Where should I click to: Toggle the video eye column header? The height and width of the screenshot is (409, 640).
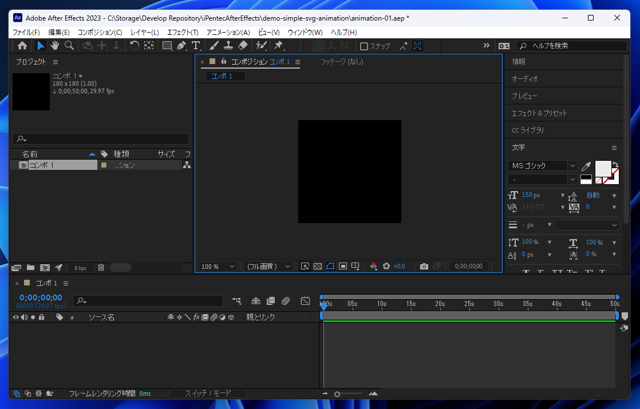coord(16,317)
